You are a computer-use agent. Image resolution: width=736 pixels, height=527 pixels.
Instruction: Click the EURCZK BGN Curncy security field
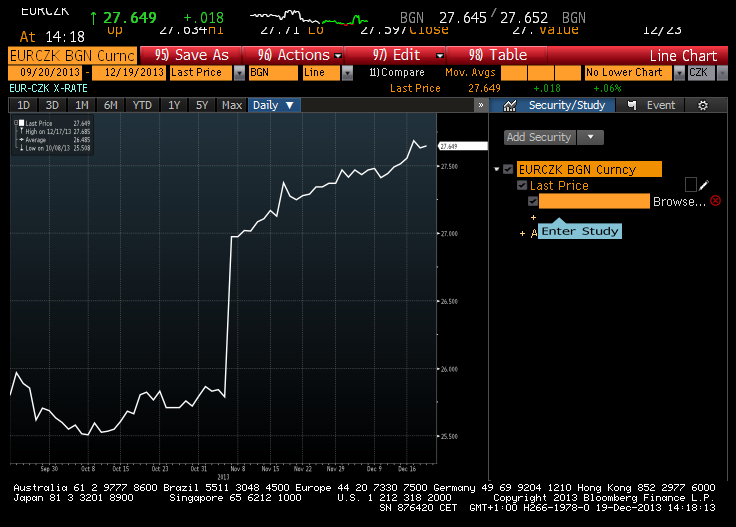click(72, 55)
